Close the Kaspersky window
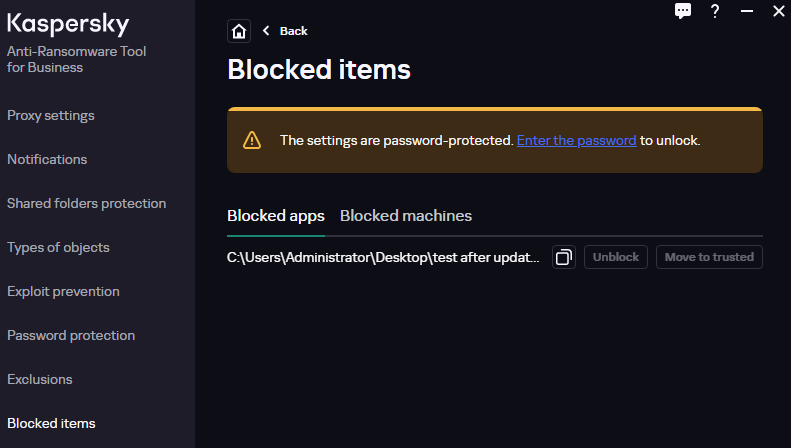The image size is (791, 448). pyautogui.click(x=778, y=11)
